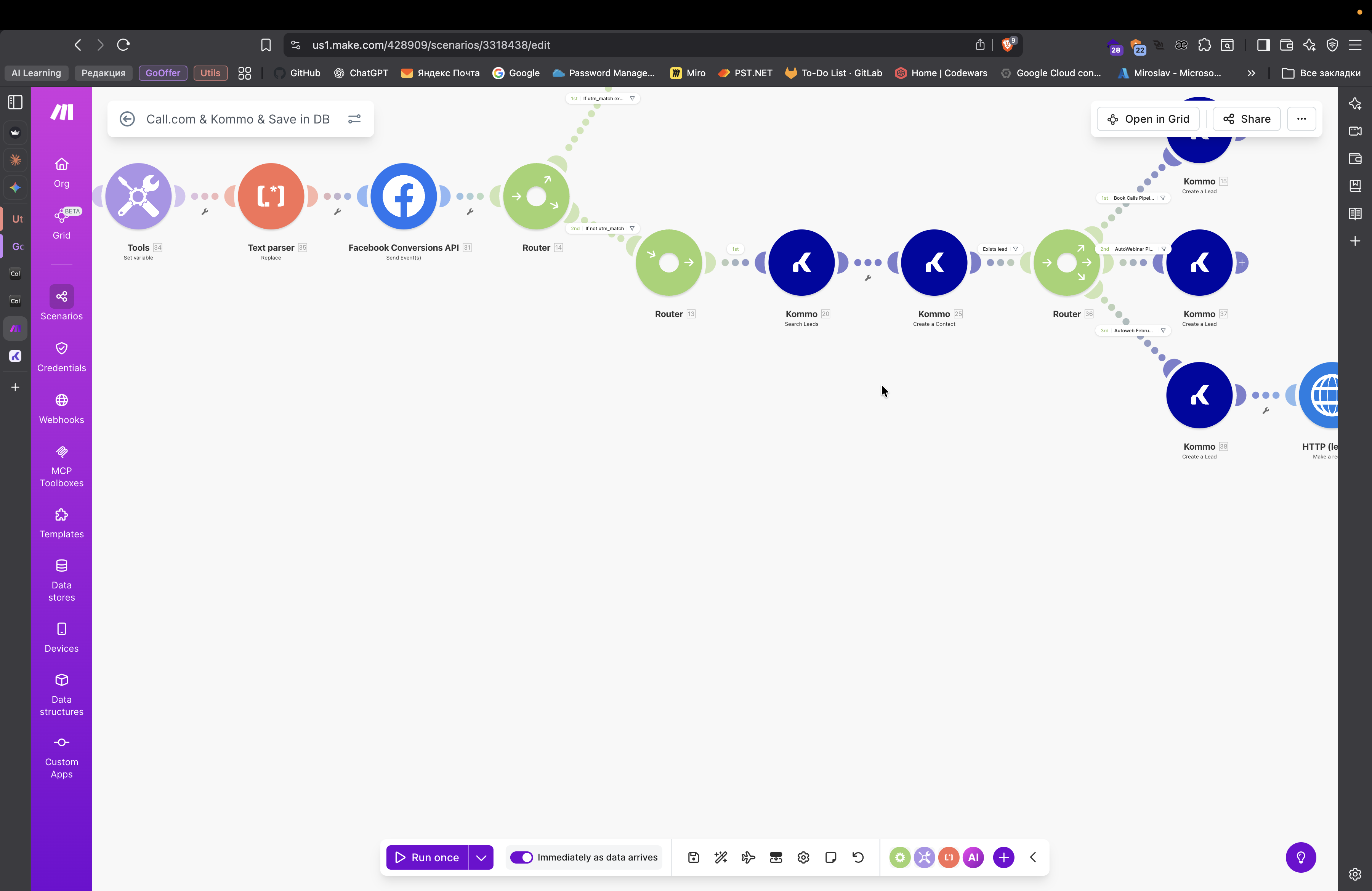Click the Facebook Conversions API module
This screenshot has width=1372, height=891.
pyautogui.click(x=404, y=196)
